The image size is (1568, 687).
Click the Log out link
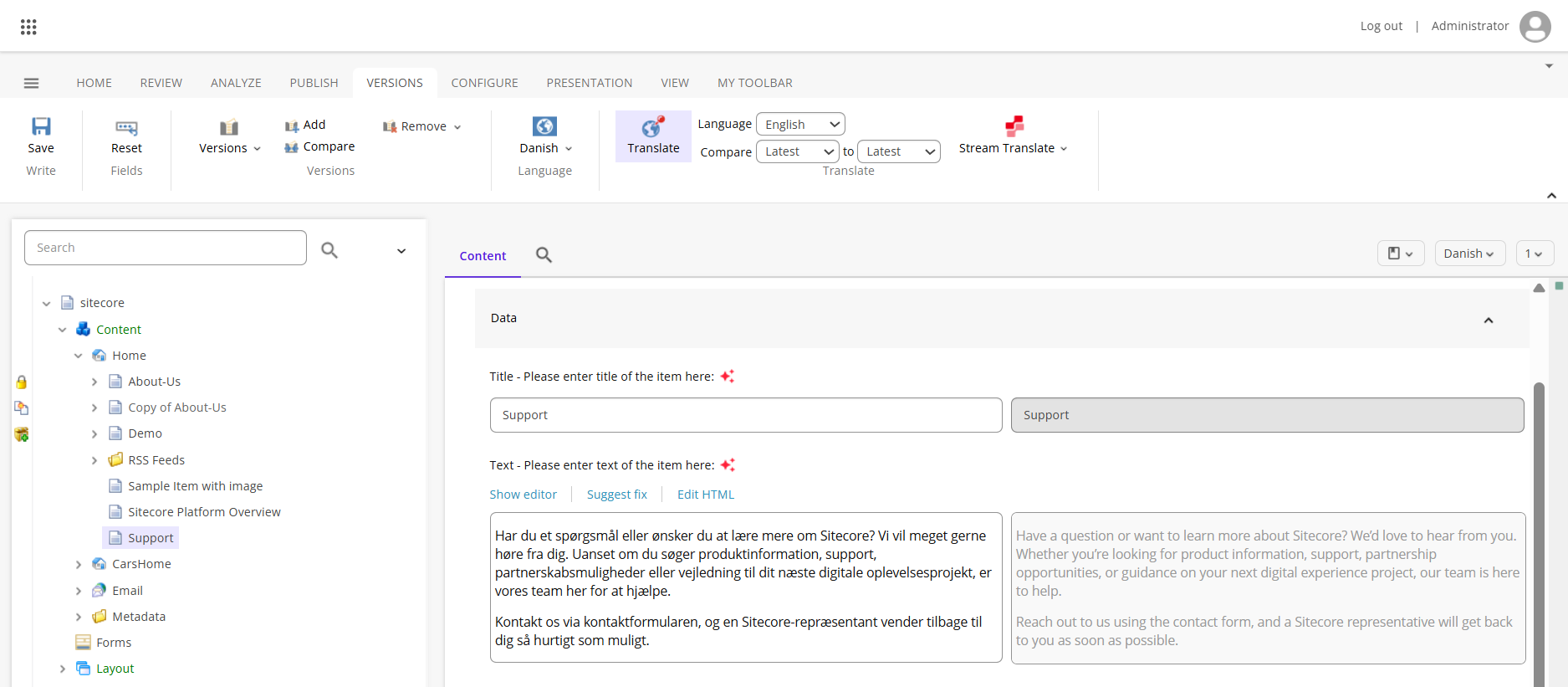pyautogui.click(x=1381, y=26)
